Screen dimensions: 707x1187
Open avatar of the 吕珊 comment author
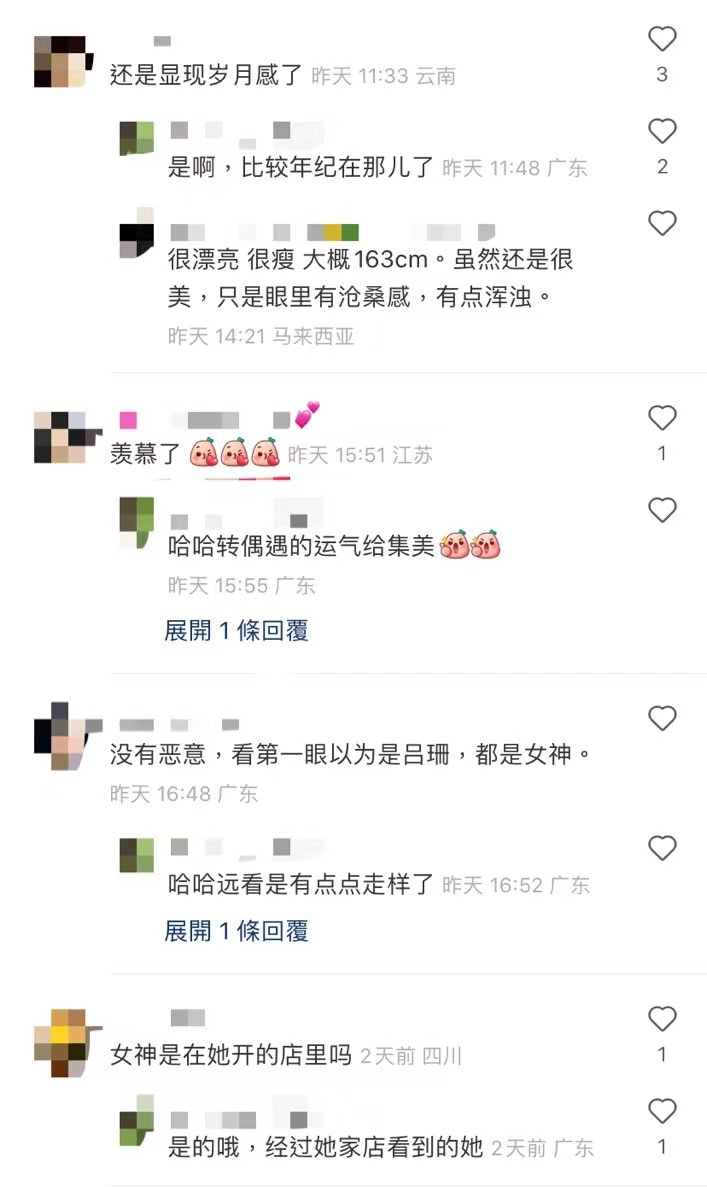pos(67,736)
